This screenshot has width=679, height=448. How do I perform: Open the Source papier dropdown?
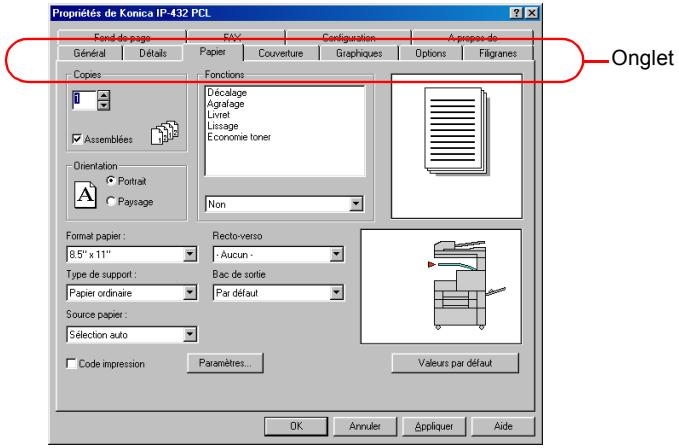click(190, 334)
